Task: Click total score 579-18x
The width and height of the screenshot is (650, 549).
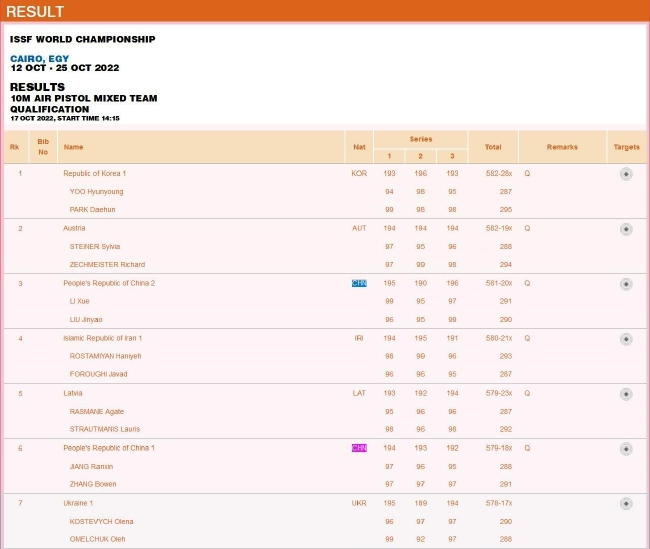Action: click(x=499, y=448)
